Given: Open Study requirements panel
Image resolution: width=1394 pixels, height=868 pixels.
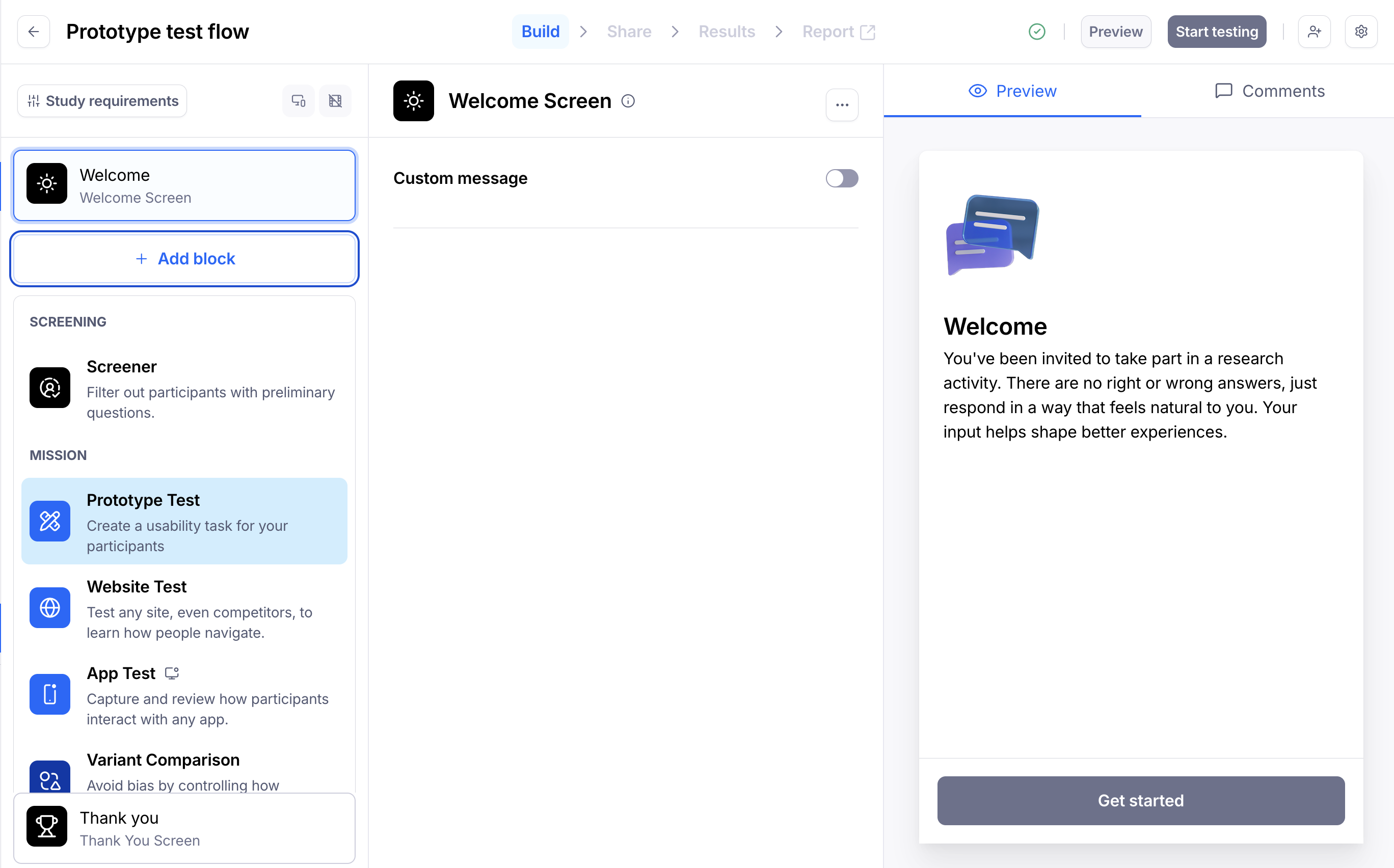Looking at the screenshot, I should pos(102,101).
